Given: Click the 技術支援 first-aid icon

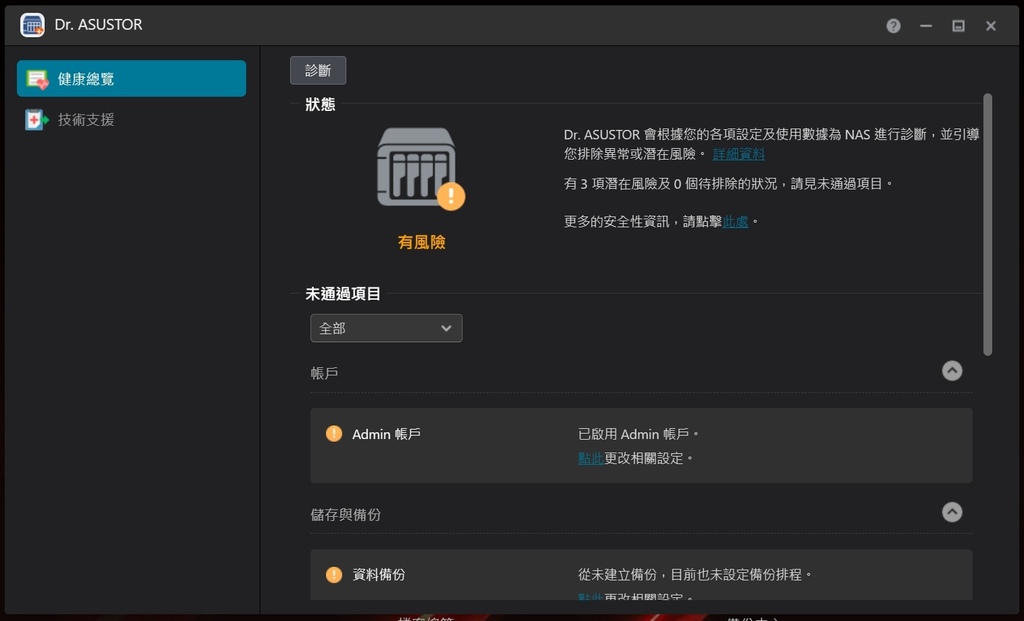Looking at the screenshot, I should pos(37,119).
